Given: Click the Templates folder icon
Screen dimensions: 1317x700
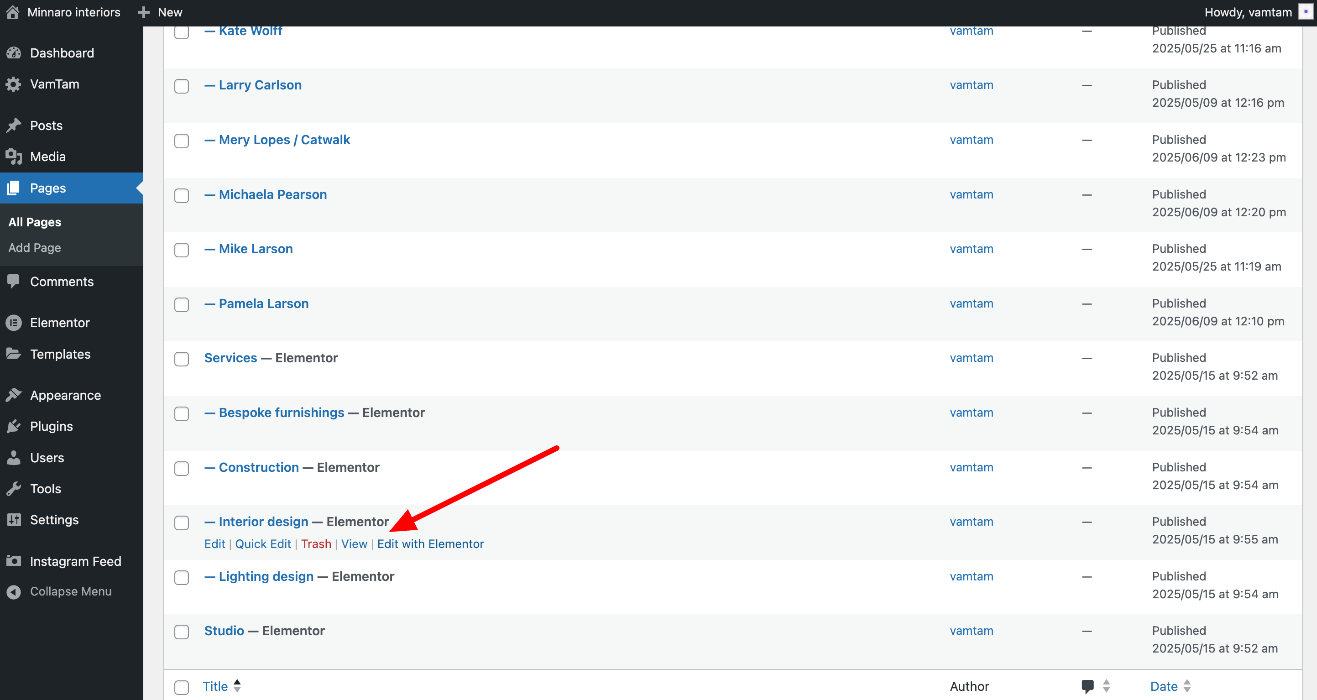Looking at the screenshot, I should click(13, 354).
